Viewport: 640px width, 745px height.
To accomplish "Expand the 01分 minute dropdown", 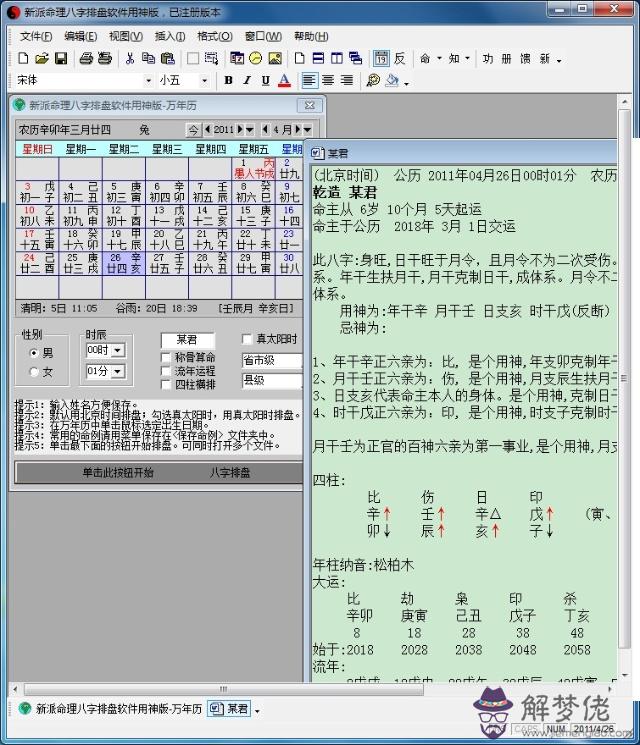I will [118, 371].
